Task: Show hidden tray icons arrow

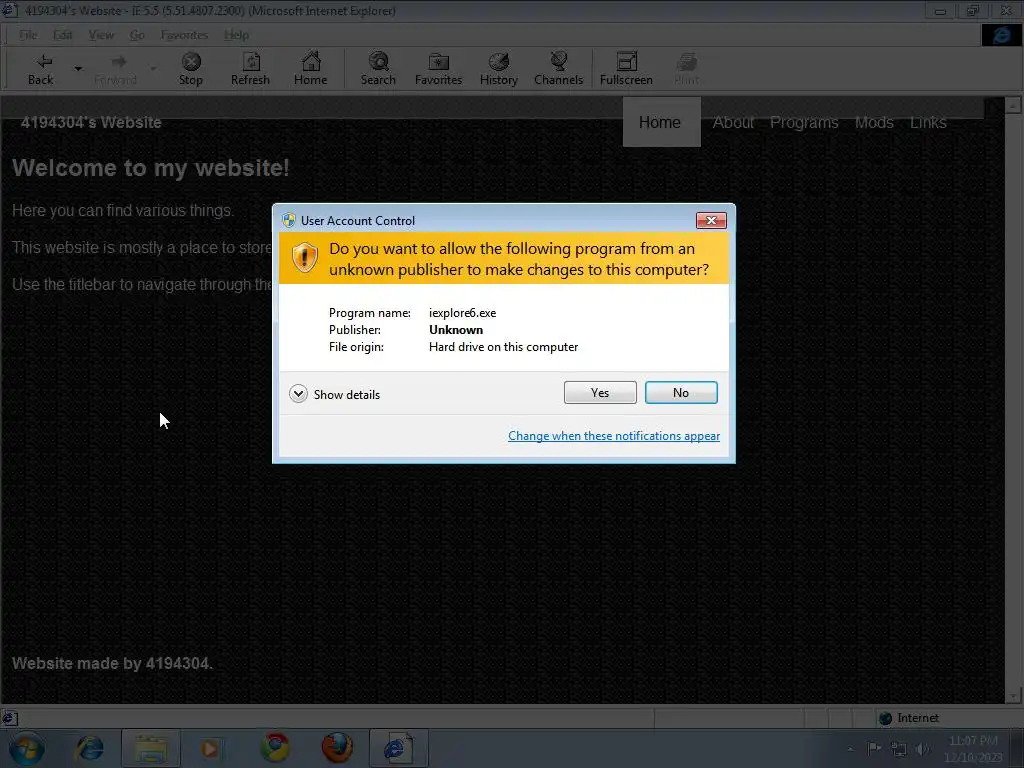Action: coord(850,749)
